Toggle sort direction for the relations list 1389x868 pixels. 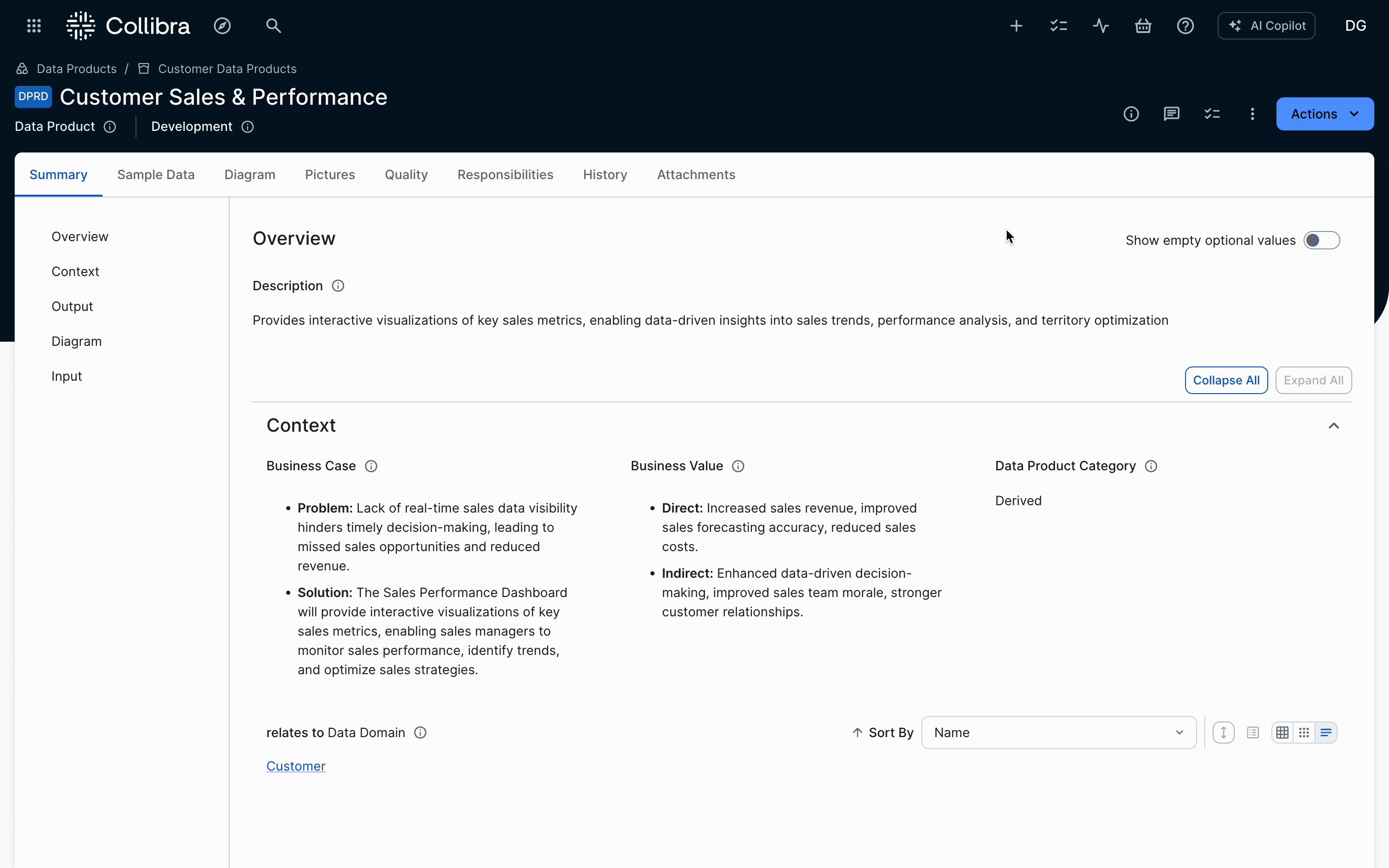pyautogui.click(x=1223, y=733)
